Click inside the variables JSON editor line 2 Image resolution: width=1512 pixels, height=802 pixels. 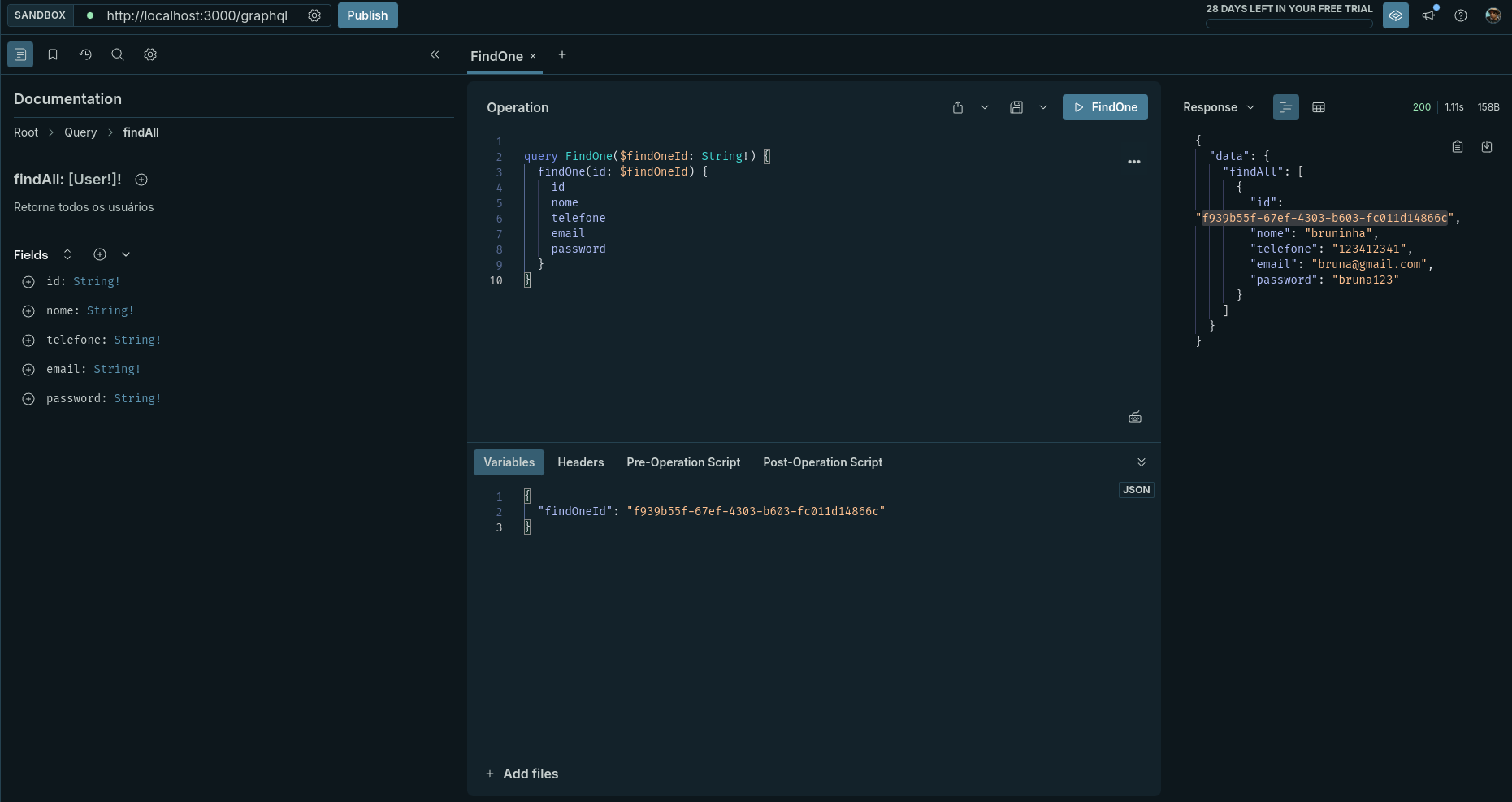click(x=711, y=511)
